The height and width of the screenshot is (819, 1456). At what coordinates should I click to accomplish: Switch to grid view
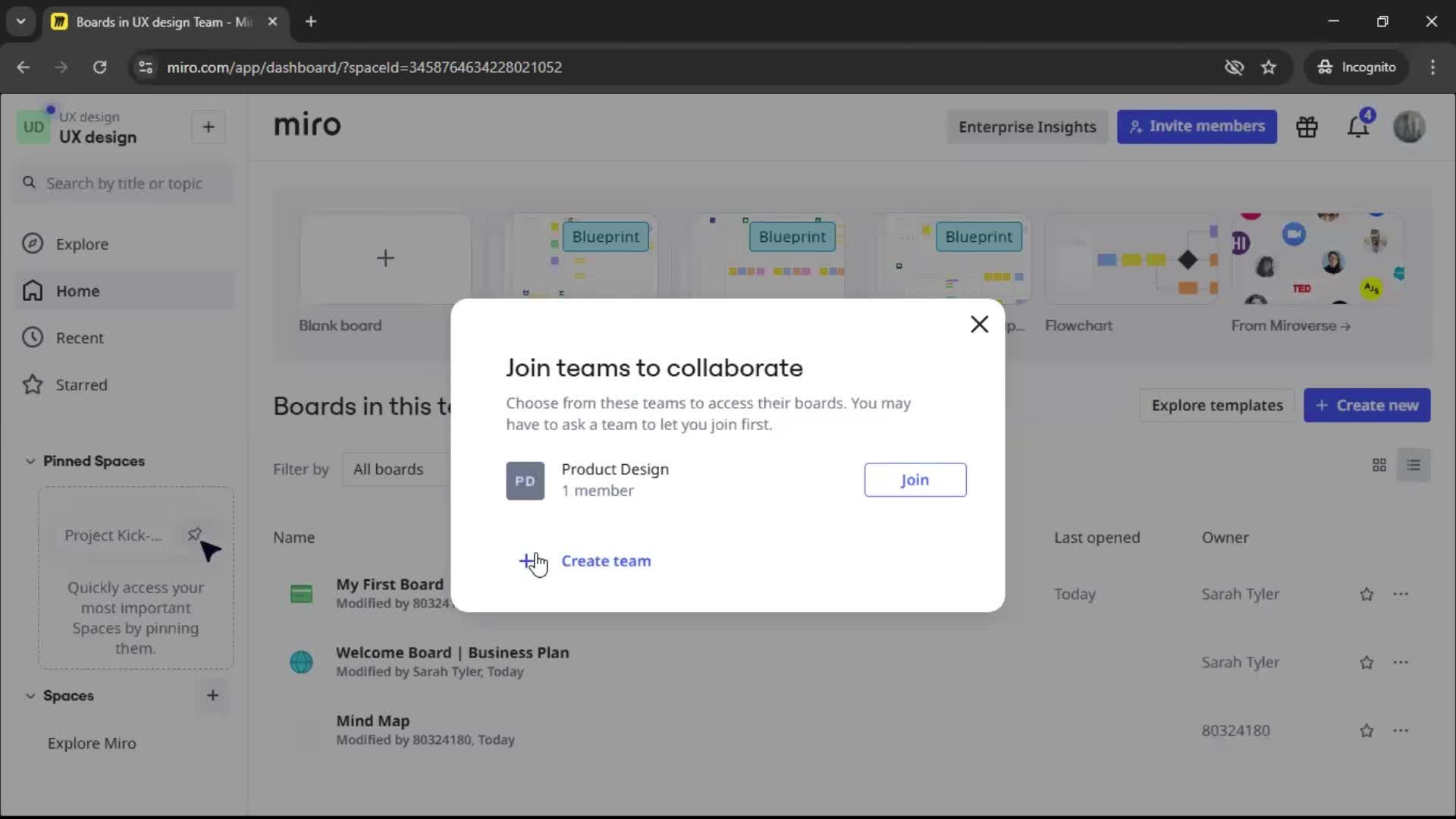[1379, 465]
